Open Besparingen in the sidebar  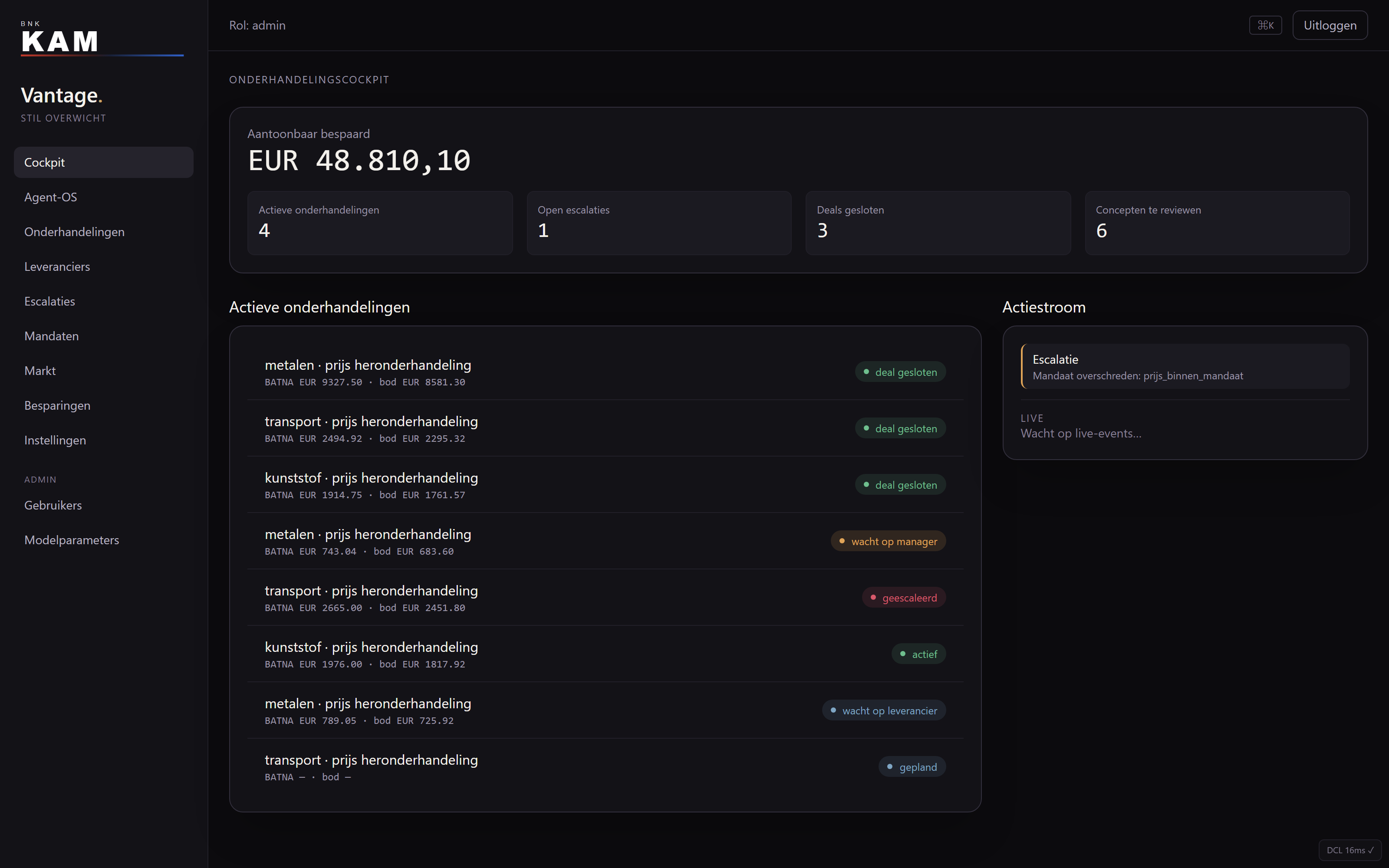103,405
